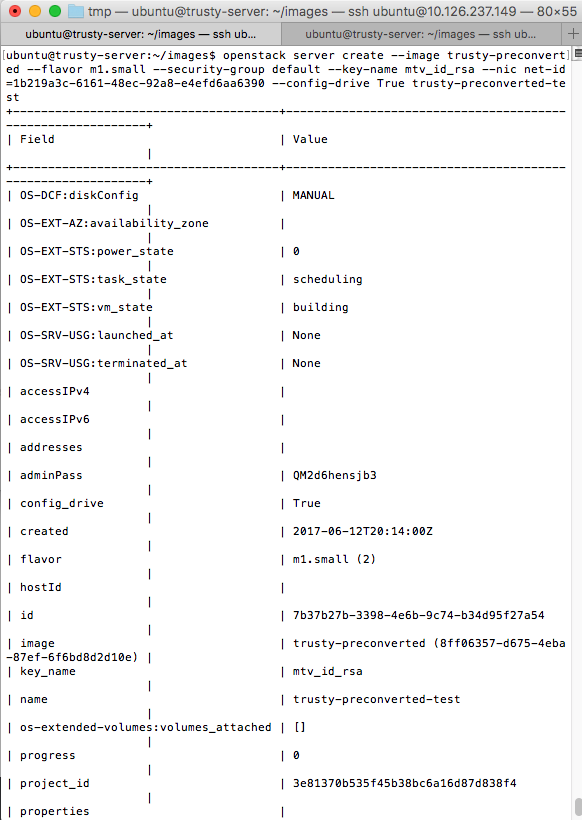
Task: Click the tmp folder proxy icon
Action: click(x=76, y=11)
